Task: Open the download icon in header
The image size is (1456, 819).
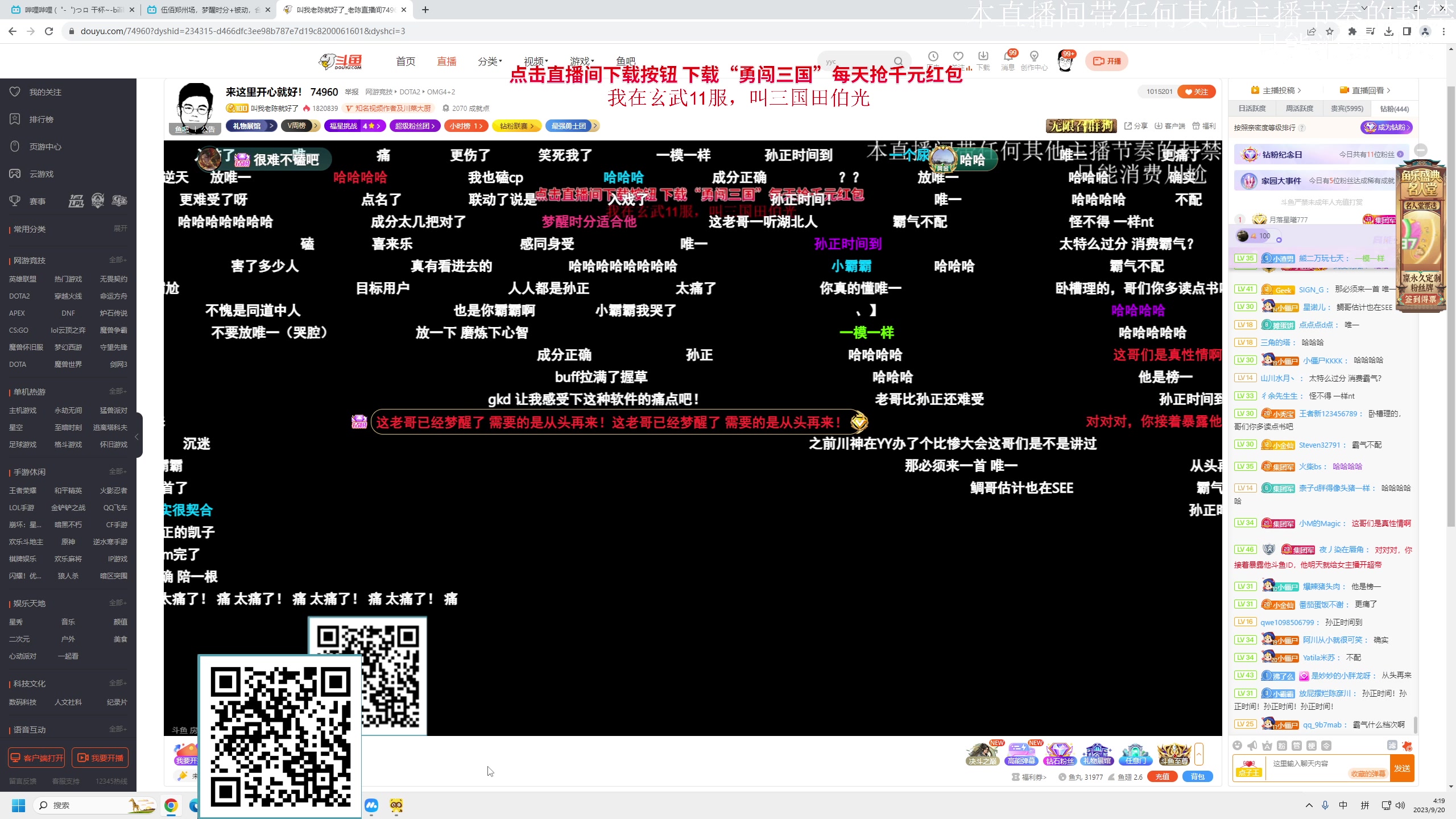Action: [x=983, y=56]
